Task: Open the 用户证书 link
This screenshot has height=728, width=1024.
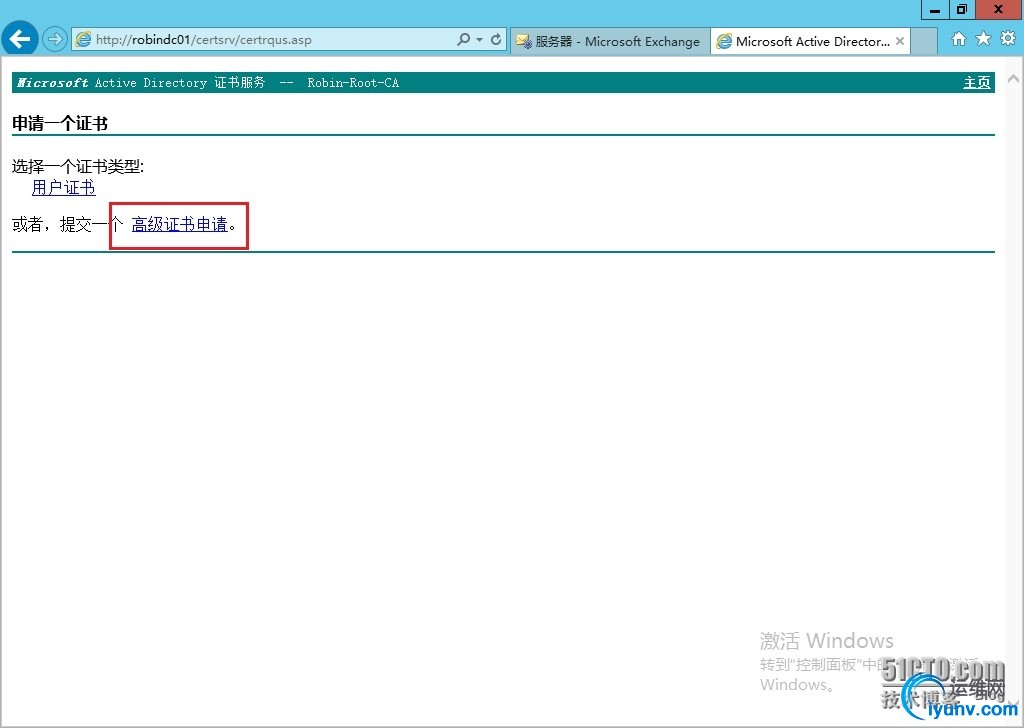Action: (63, 188)
